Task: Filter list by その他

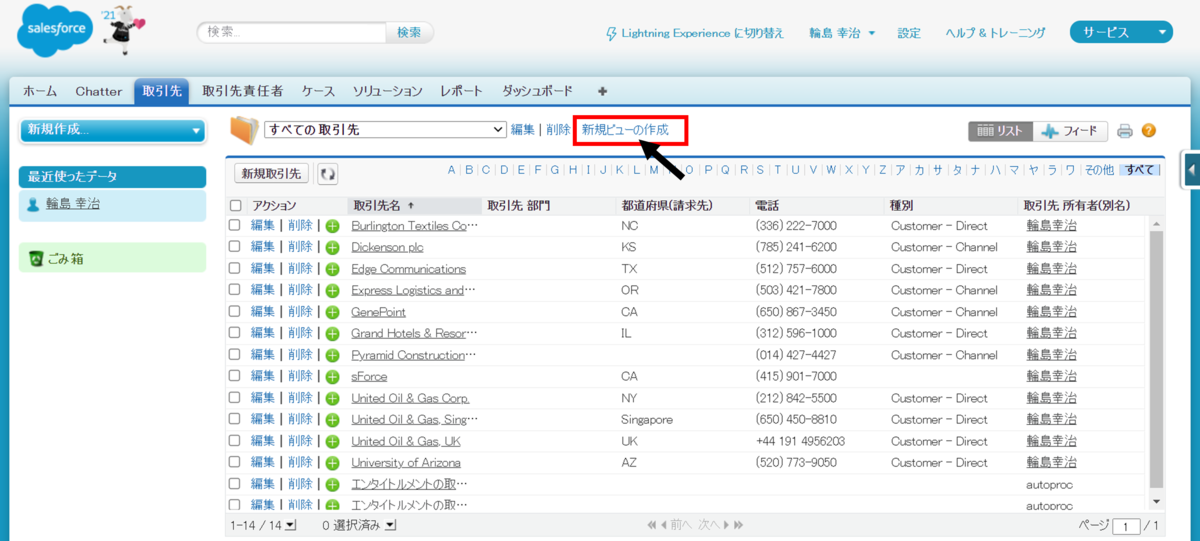Action: 1099,170
